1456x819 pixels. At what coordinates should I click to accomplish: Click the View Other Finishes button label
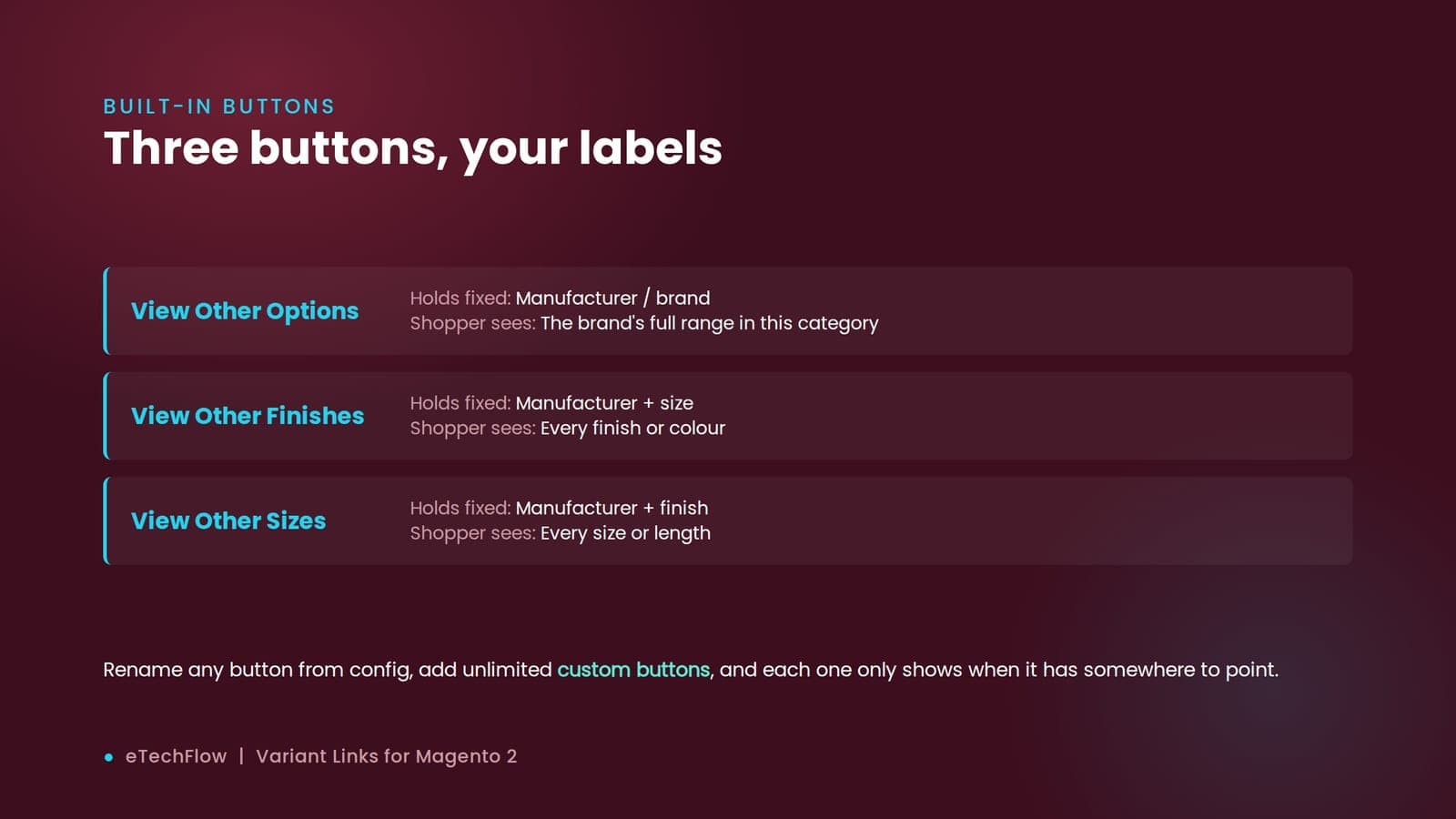(248, 416)
